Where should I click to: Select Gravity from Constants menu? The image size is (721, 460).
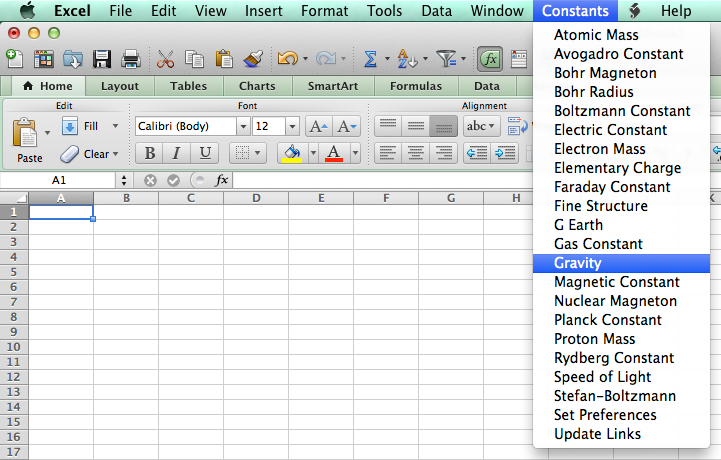pos(621,263)
